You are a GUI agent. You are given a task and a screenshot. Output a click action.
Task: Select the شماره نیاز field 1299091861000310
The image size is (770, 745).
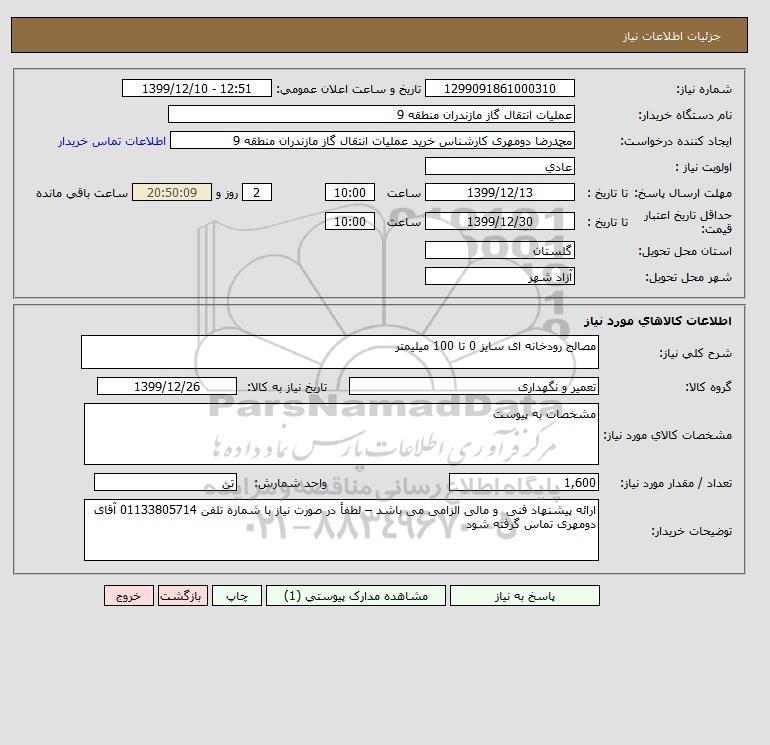pyautogui.click(x=499, y=88)
